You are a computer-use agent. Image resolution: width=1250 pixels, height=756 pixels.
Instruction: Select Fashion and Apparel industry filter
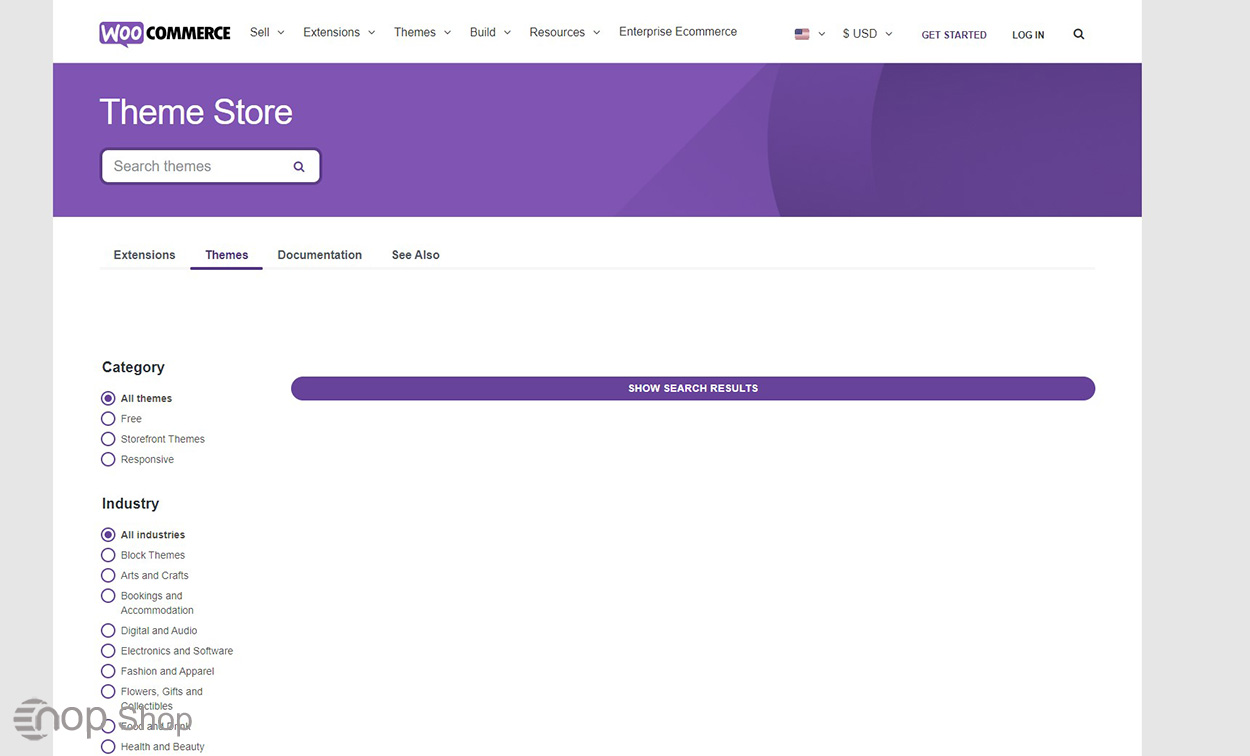click(109, 671)
